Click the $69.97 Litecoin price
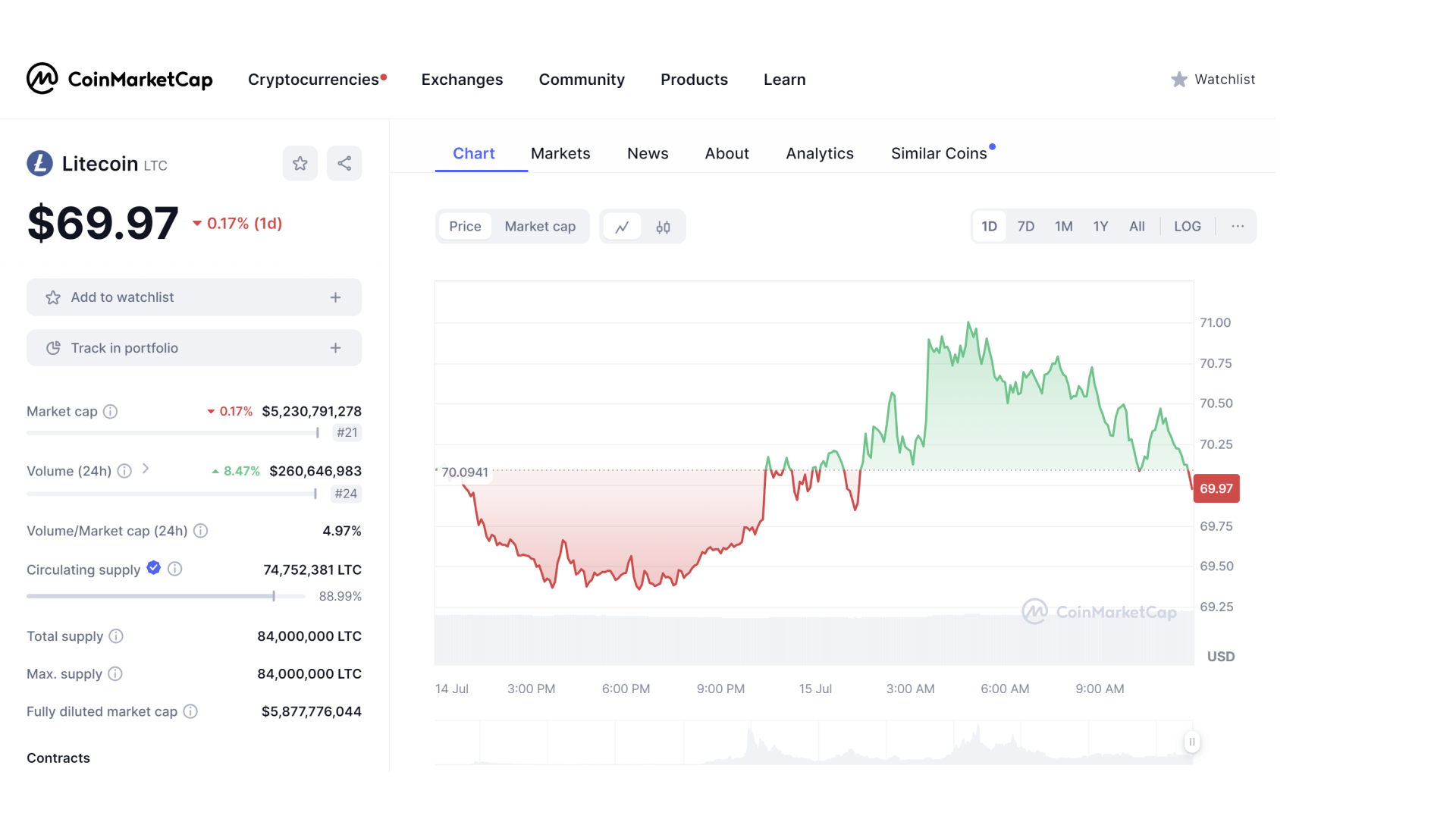The image size is (1456, 819). click(x=103, y=223)
